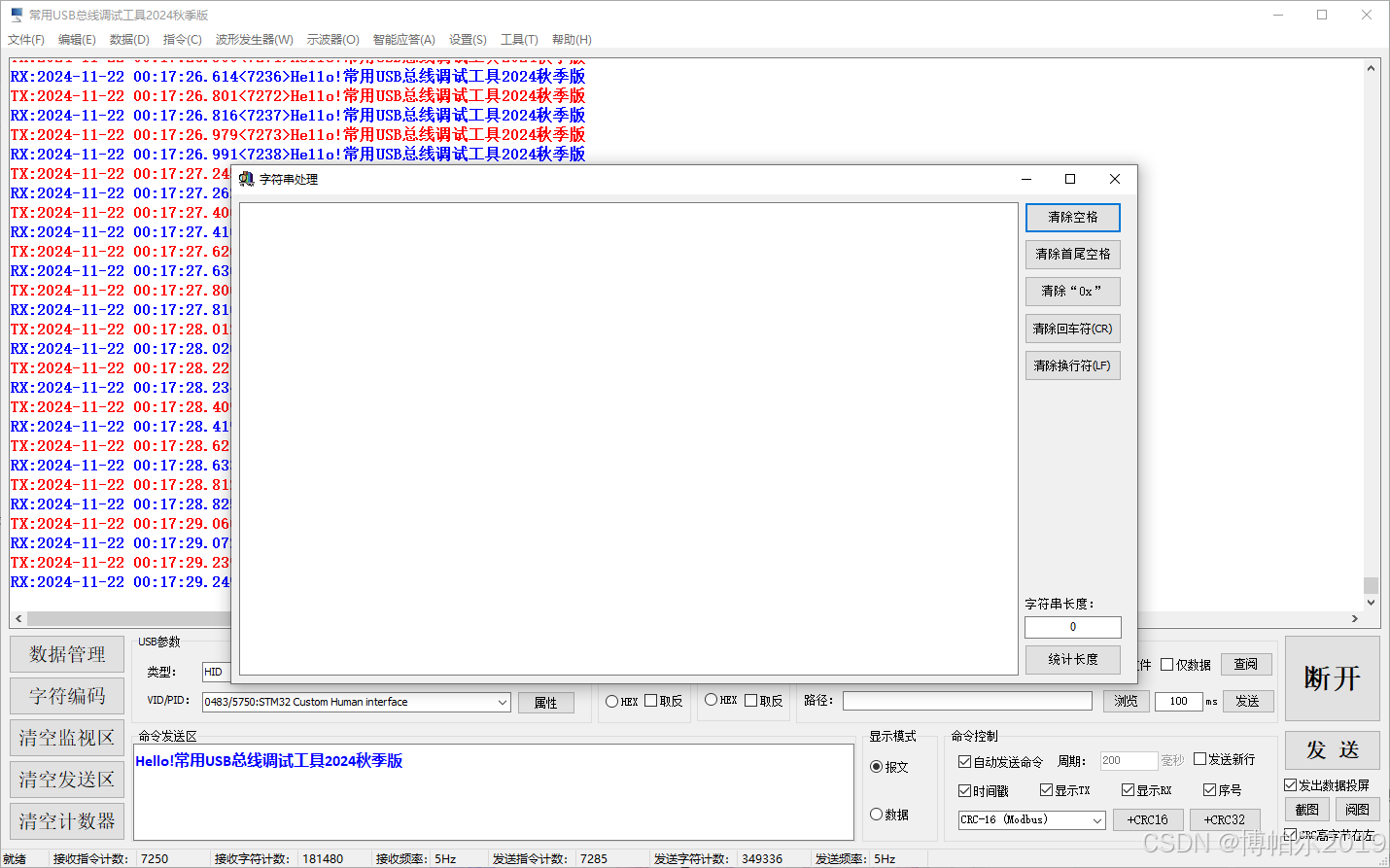Open the 帮助(H) menu

click(572, 40)
